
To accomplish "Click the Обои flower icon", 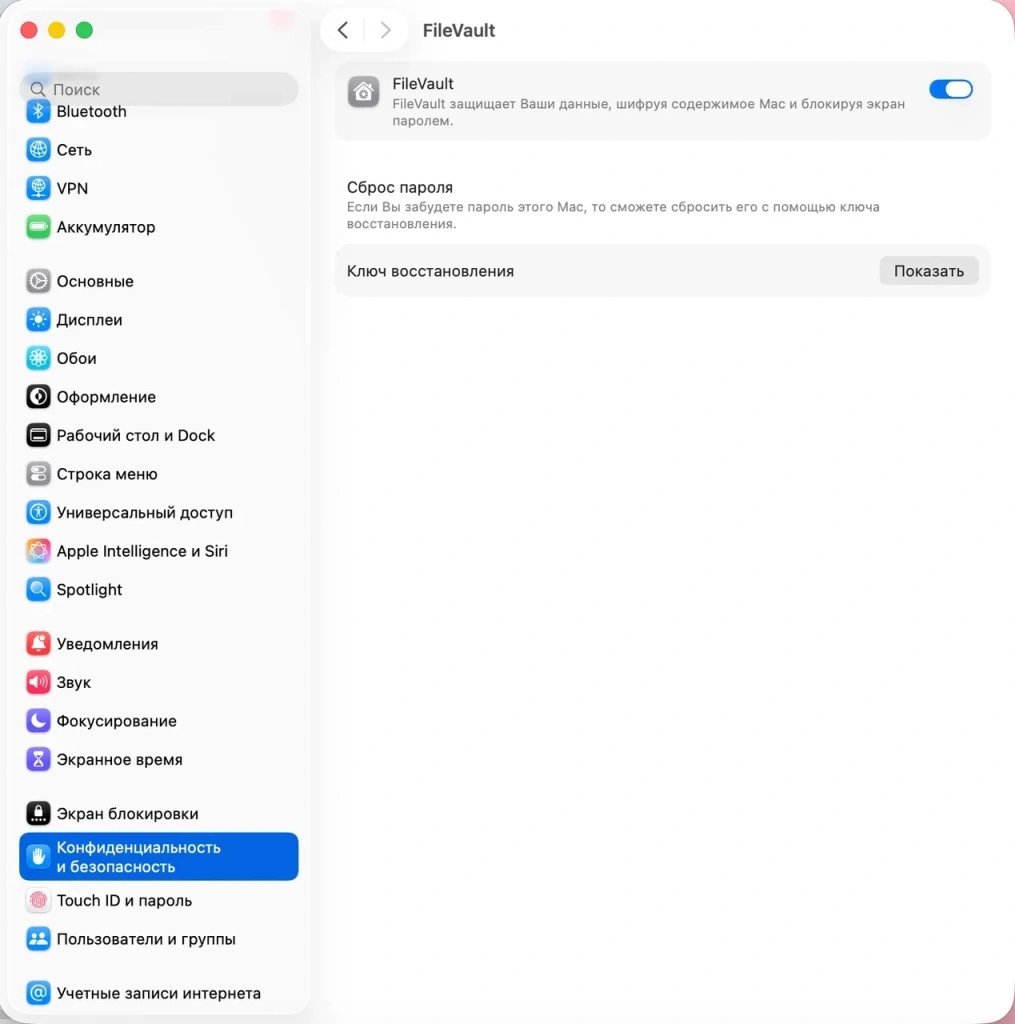I will pos(38,358).
